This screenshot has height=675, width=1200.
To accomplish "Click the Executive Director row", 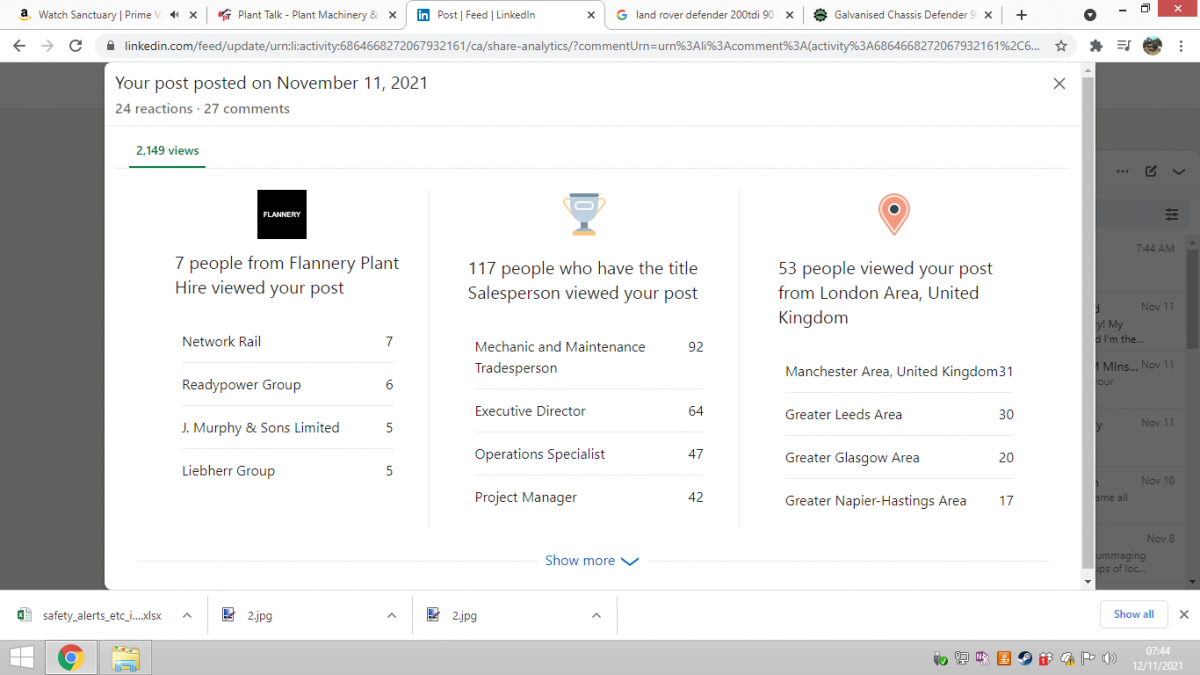I will click(x=589, y=411).
